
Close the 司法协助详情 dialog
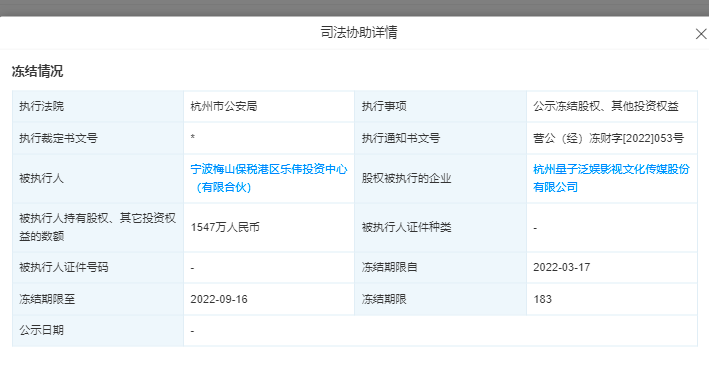pos(701,34)
